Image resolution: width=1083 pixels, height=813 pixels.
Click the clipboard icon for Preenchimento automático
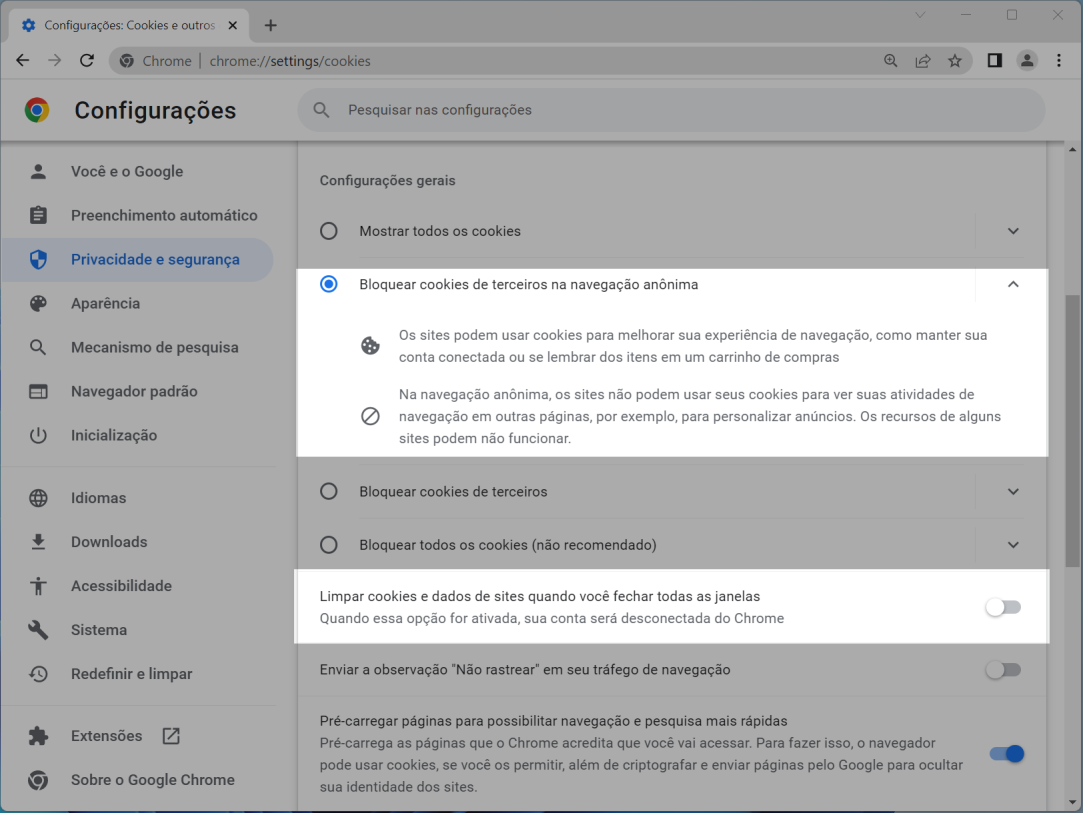tap(38, 216)
